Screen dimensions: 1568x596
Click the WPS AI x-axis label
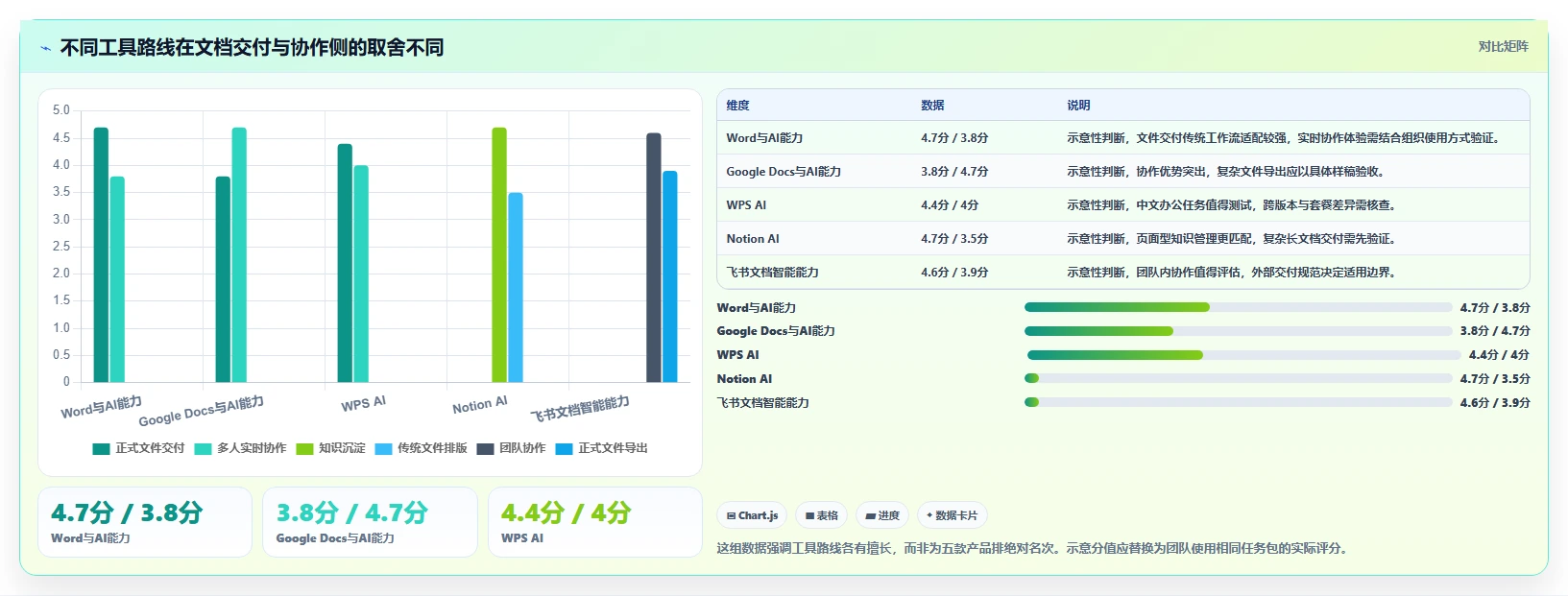point(363,403)
